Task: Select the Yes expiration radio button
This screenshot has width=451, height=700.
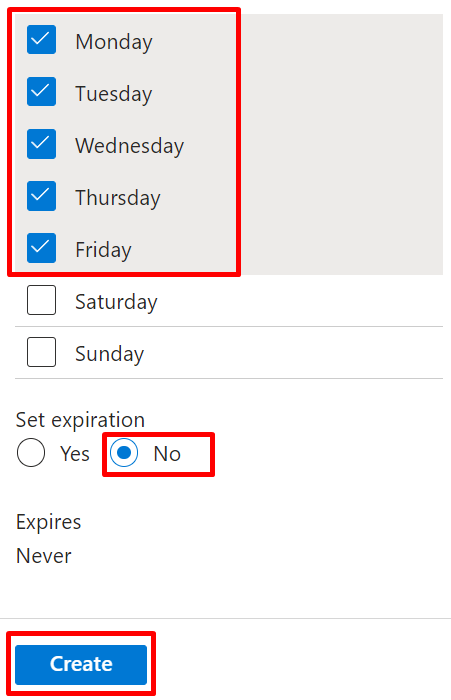Action: [31, 453]
